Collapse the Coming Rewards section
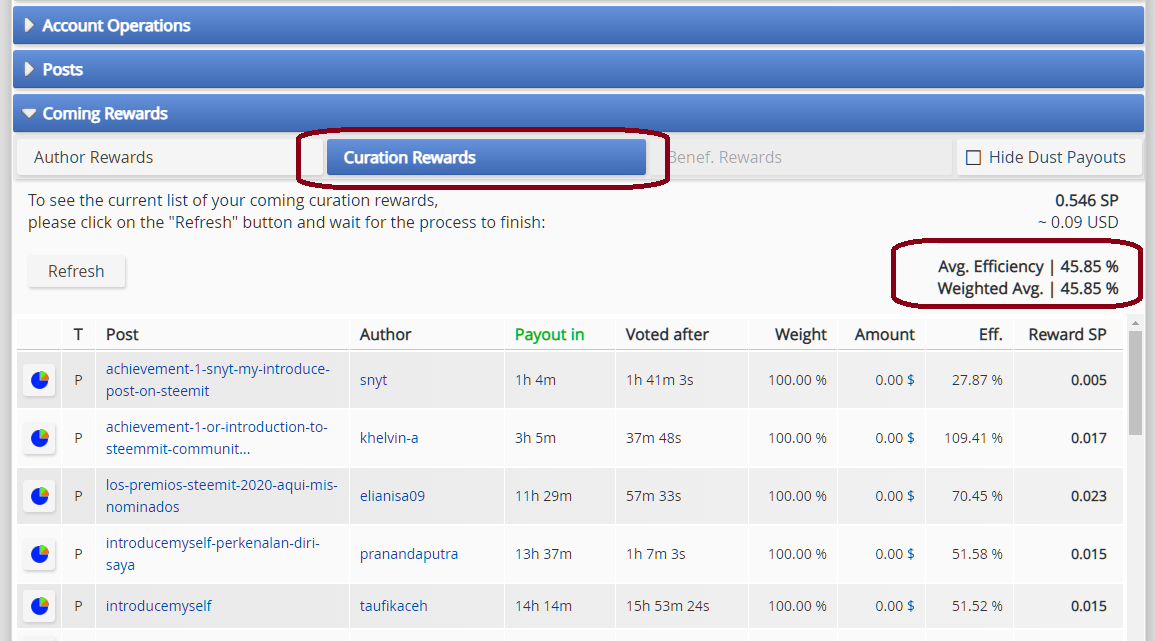Screen dimensions: 1155x641 [x=578, y=113]
